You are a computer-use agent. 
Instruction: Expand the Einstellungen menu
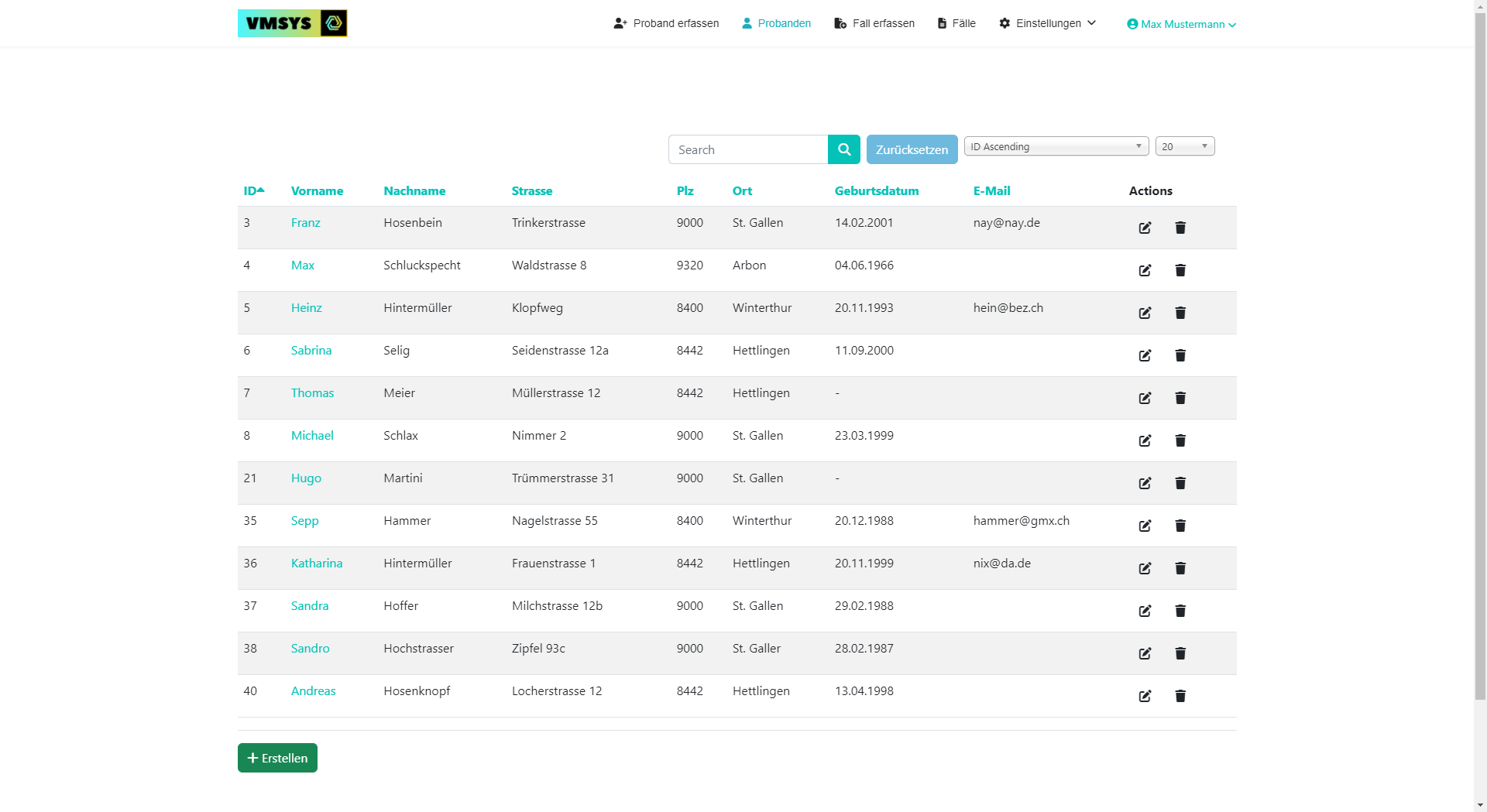[x=1048, y=23]
